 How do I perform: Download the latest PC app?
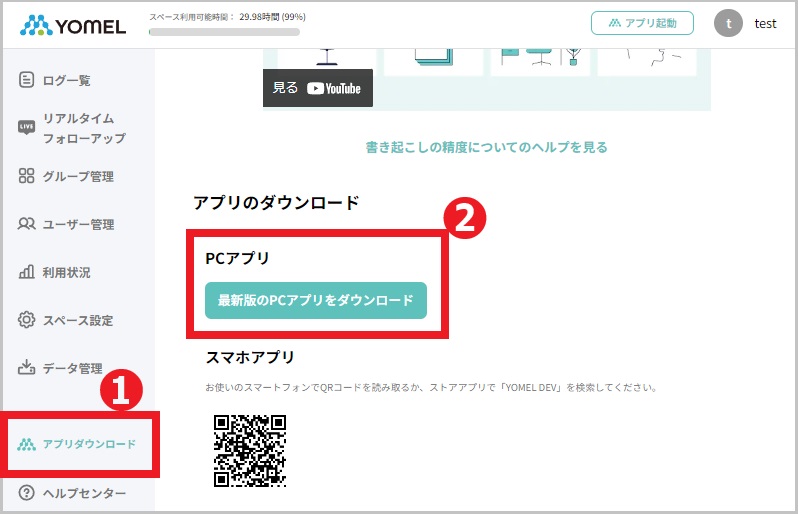pyautogui.click(x=316, y=300)
